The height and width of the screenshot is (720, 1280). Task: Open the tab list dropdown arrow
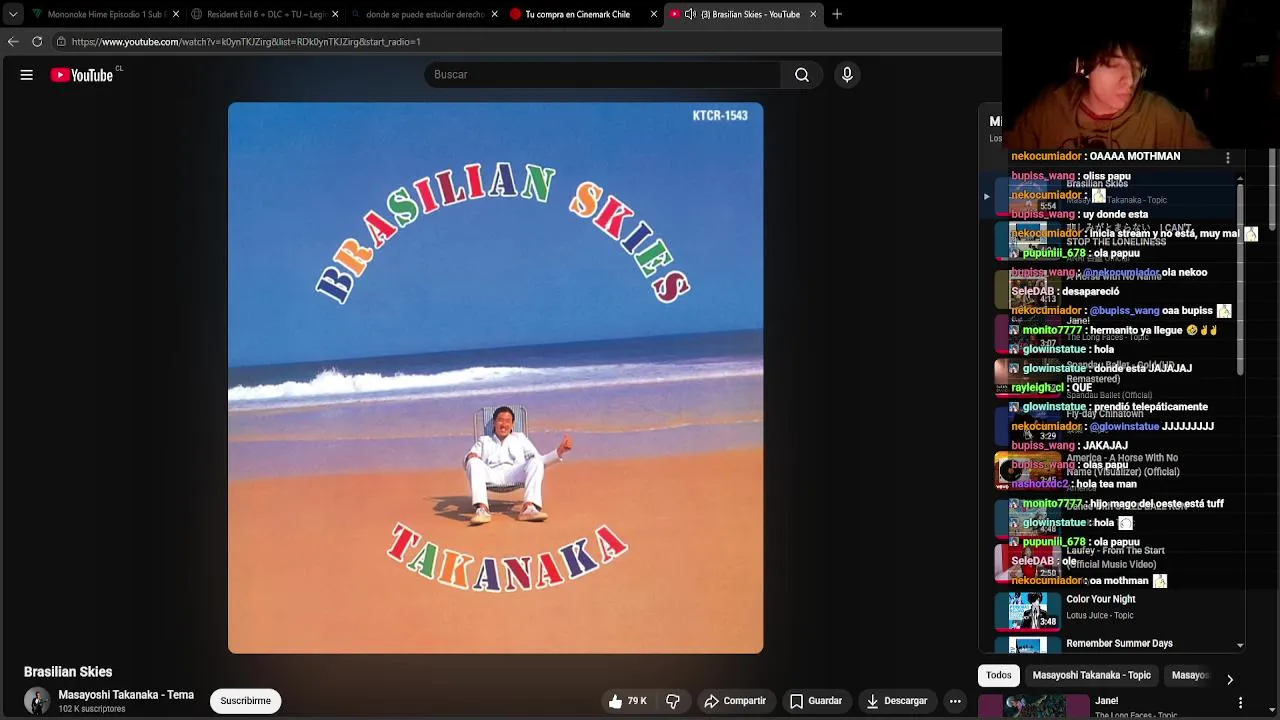[x=13, y=14]
